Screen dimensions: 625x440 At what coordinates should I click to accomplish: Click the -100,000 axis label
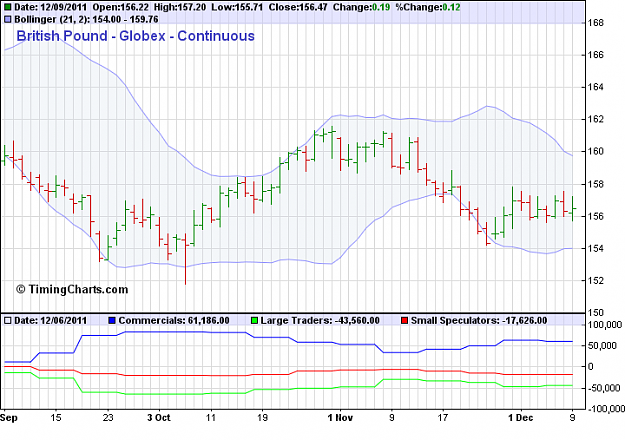click(605, 409)
